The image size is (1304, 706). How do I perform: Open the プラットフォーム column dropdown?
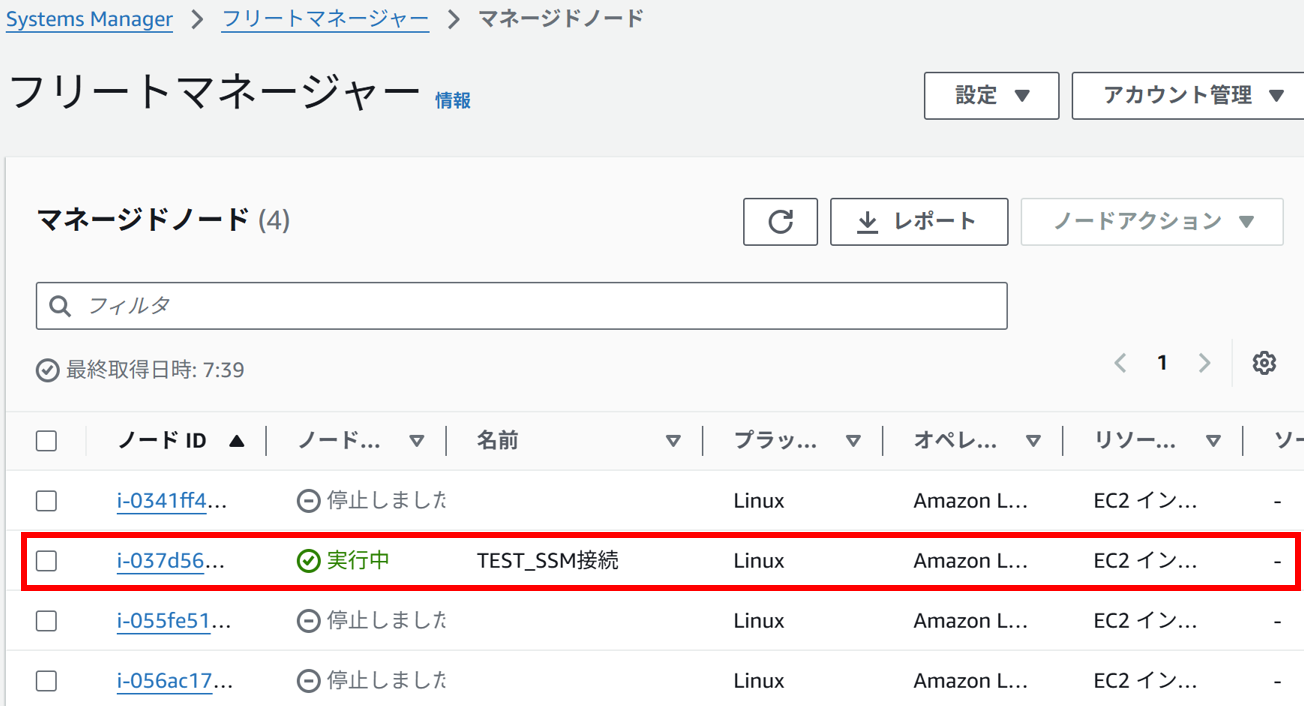click(x=854, y=440)
